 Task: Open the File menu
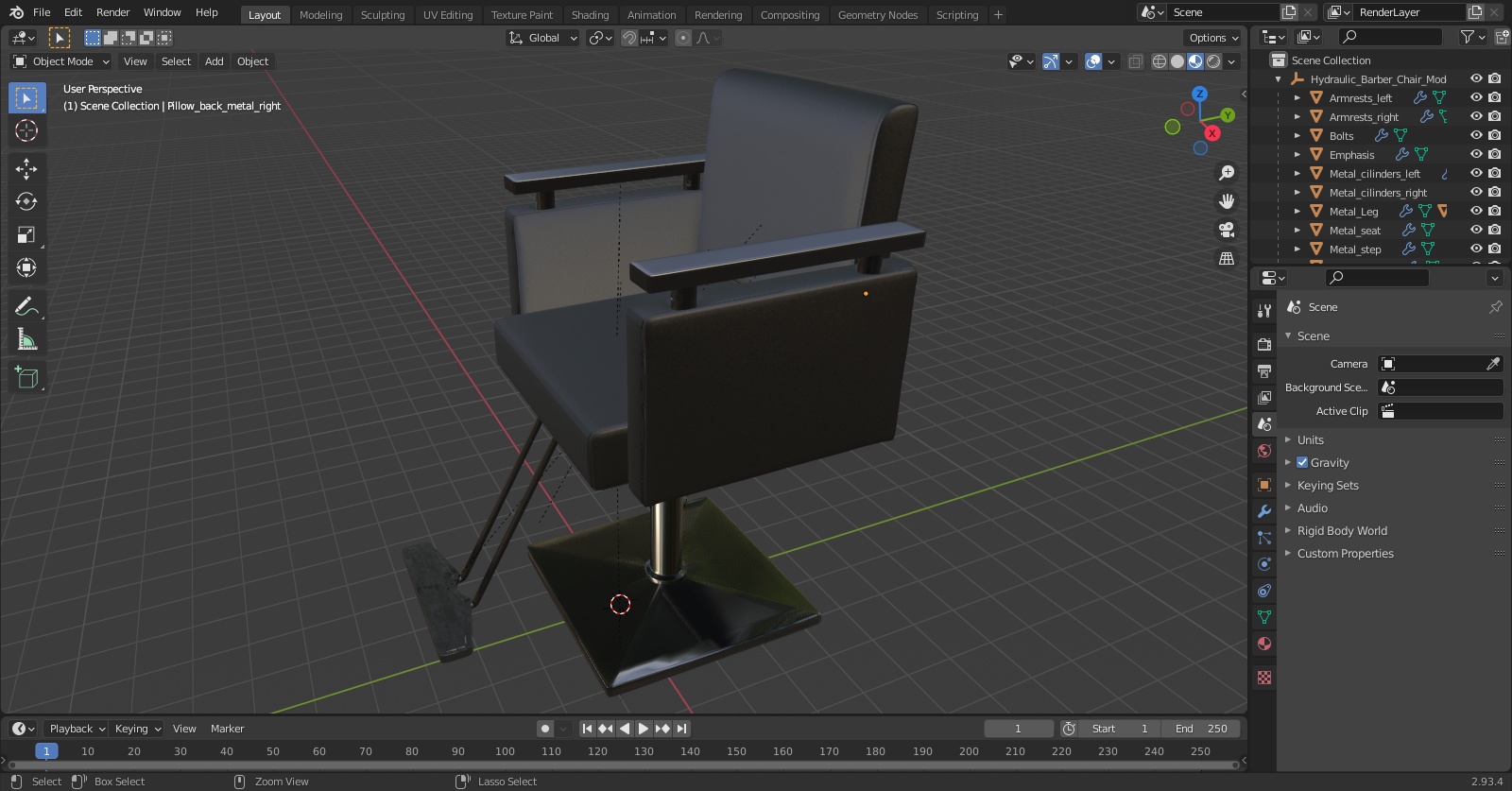pos(42,12)
